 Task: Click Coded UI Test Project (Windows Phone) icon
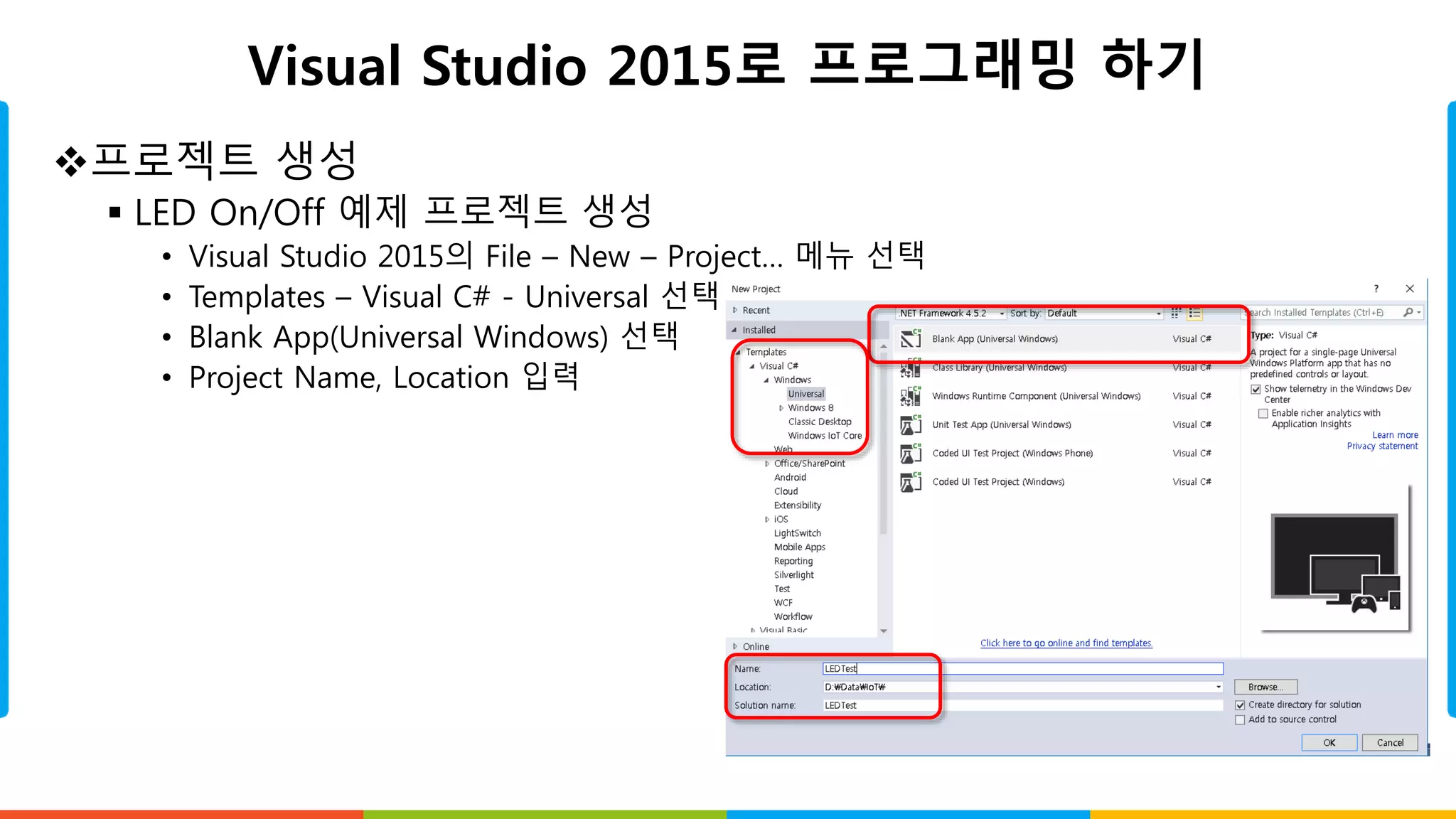[x=911, y=453]
